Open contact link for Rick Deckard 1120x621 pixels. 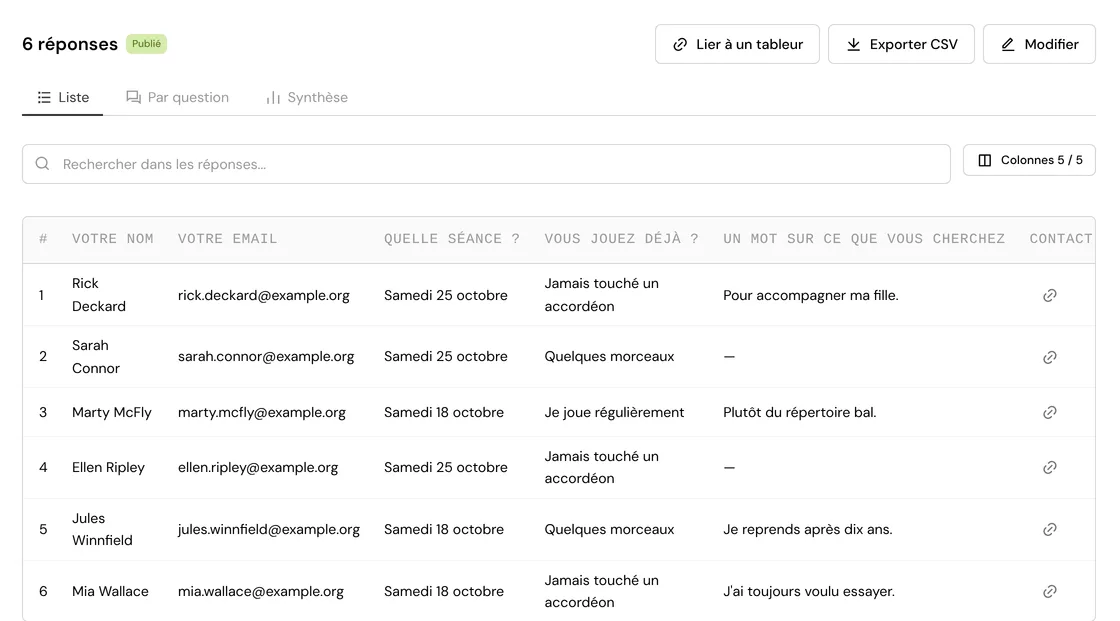[1049, 295]
